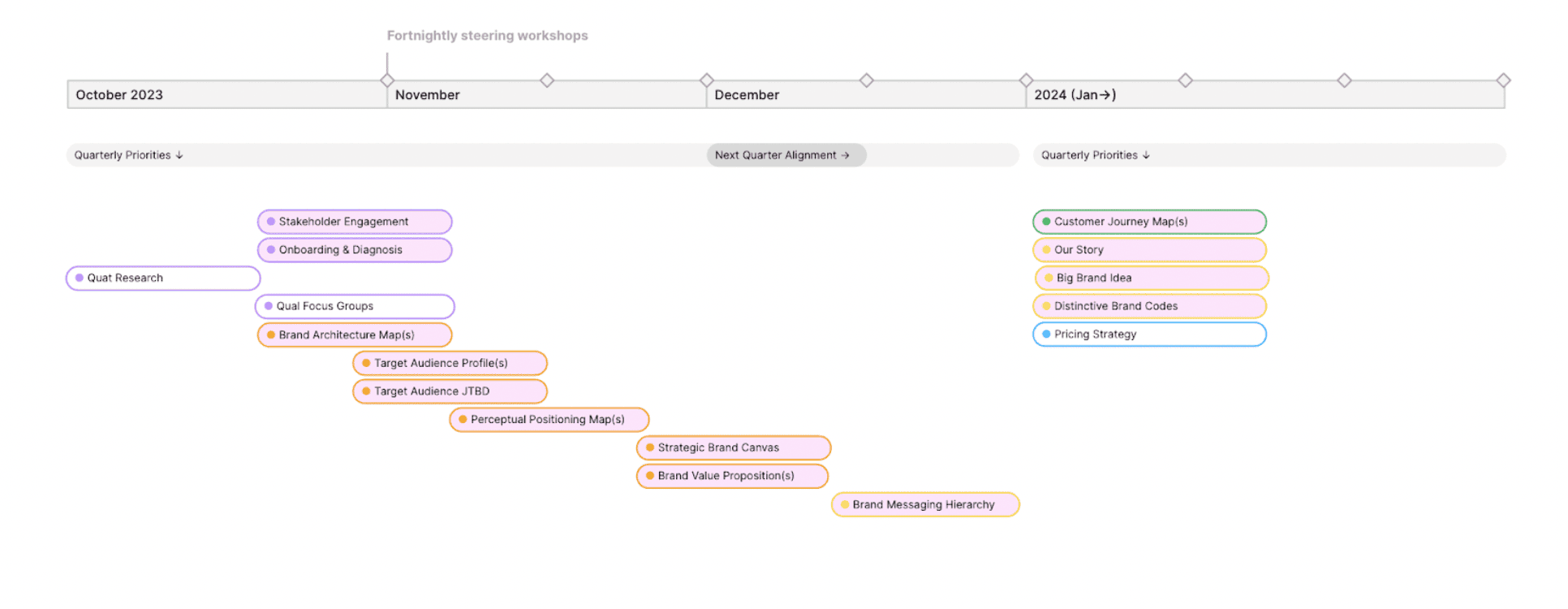Expand the left Quarterly Priorities arrow

[179, 155]
